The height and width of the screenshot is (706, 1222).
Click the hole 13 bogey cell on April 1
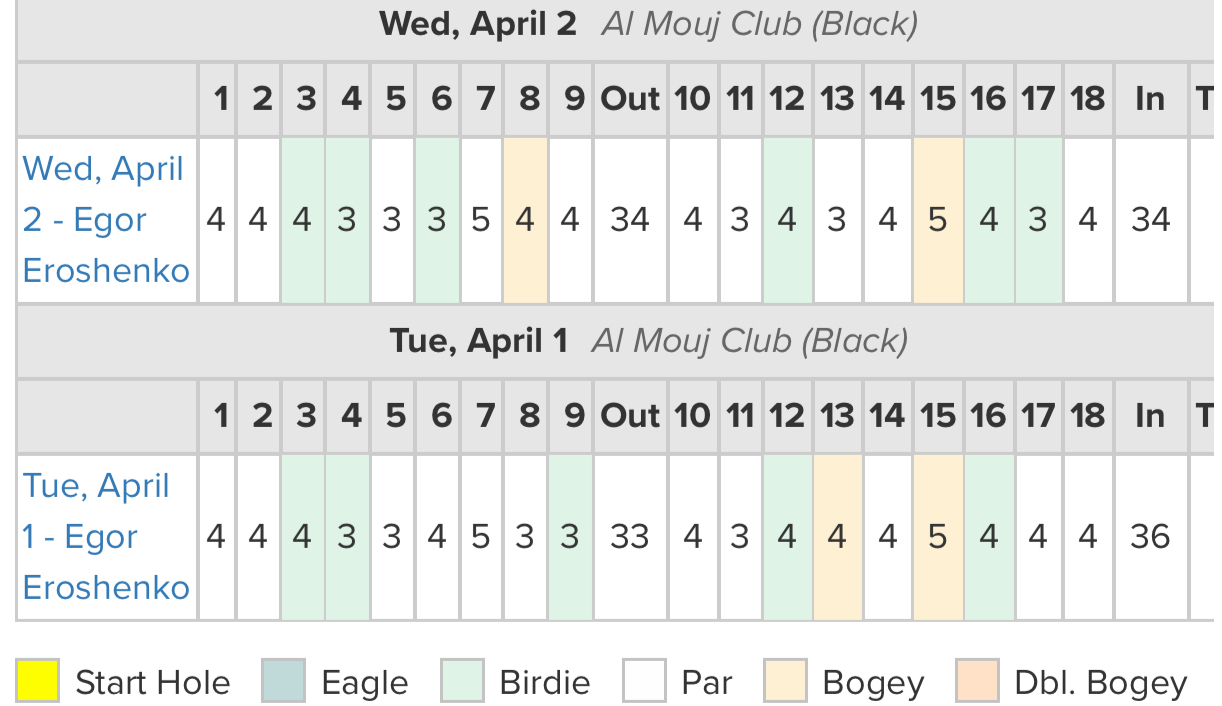837,537
